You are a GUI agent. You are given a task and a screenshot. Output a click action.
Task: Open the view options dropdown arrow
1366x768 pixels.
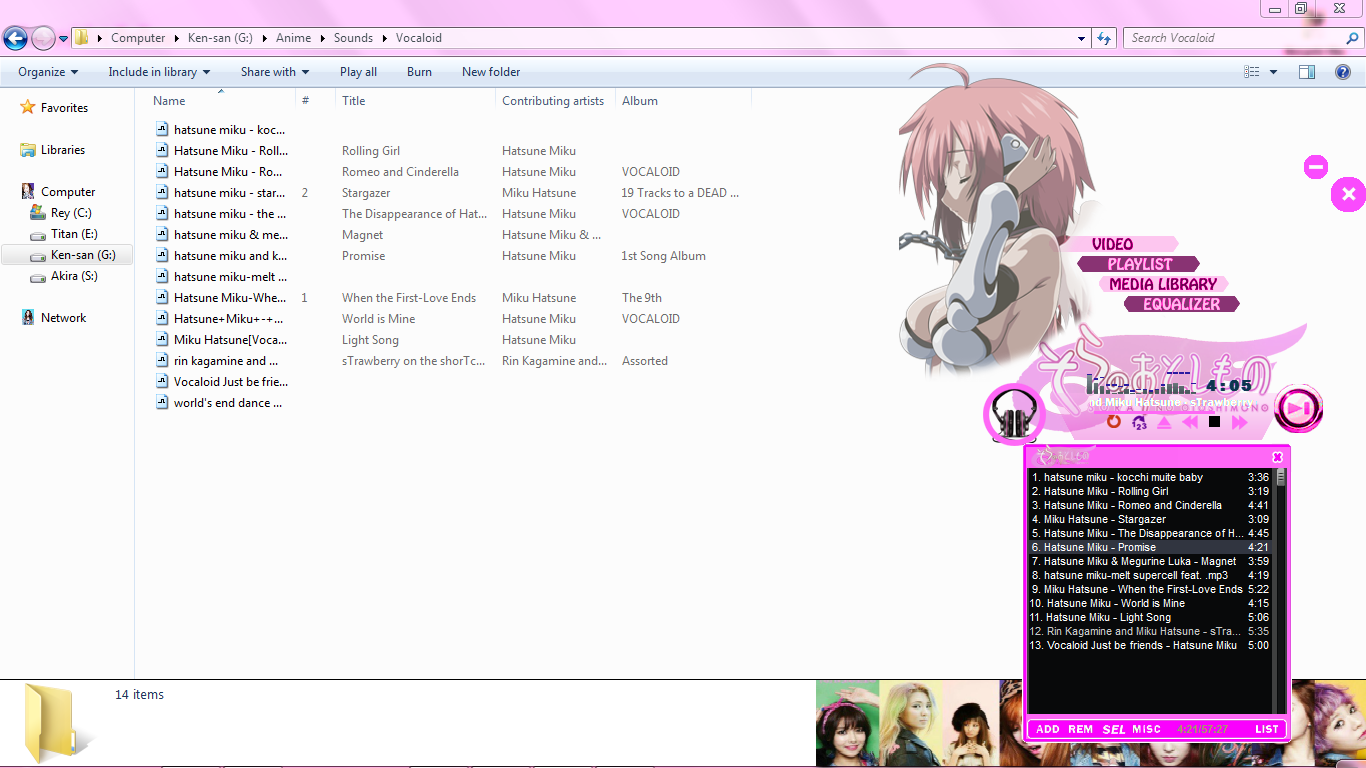(x=1273, y=72)
